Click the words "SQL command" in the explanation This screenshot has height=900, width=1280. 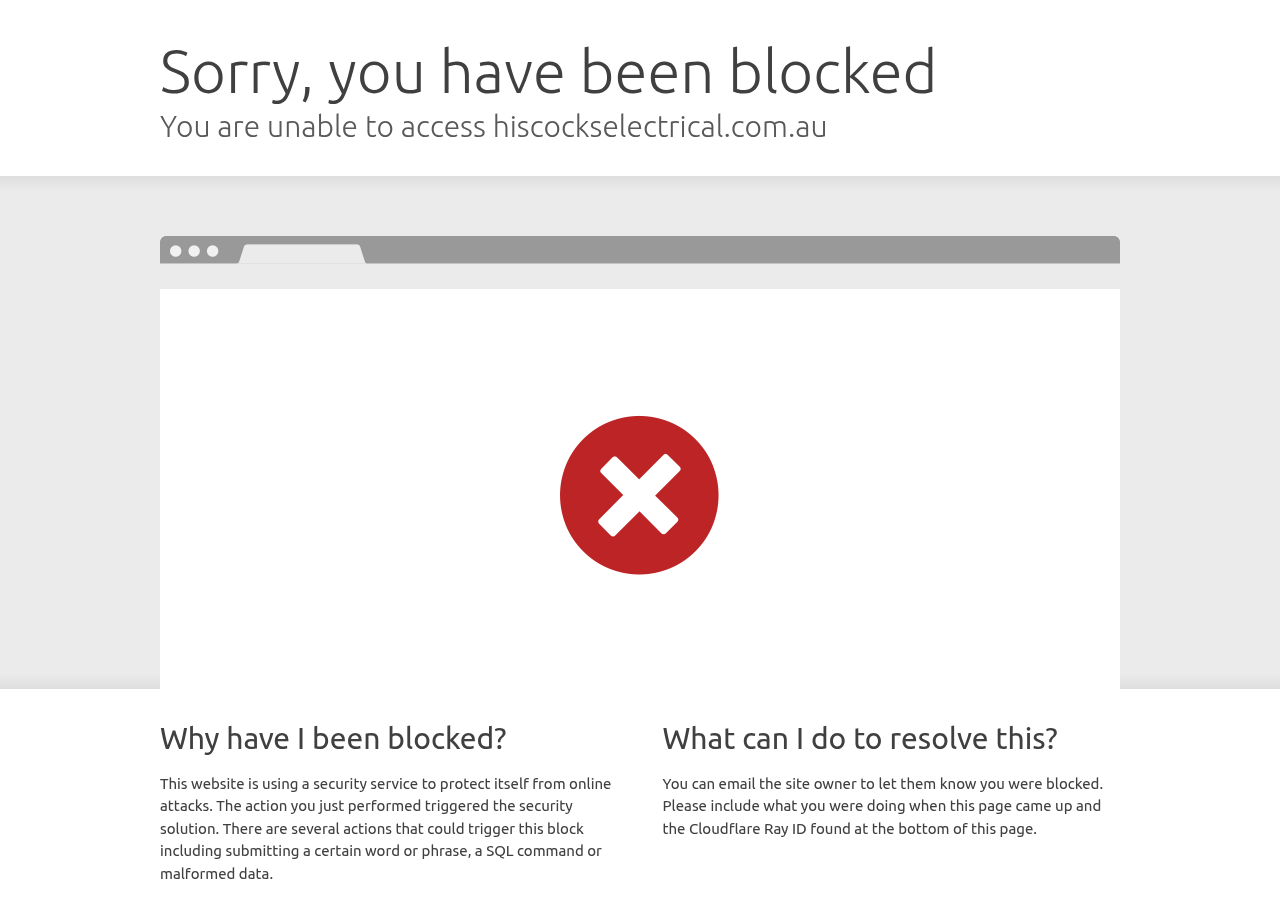[535, 851]
